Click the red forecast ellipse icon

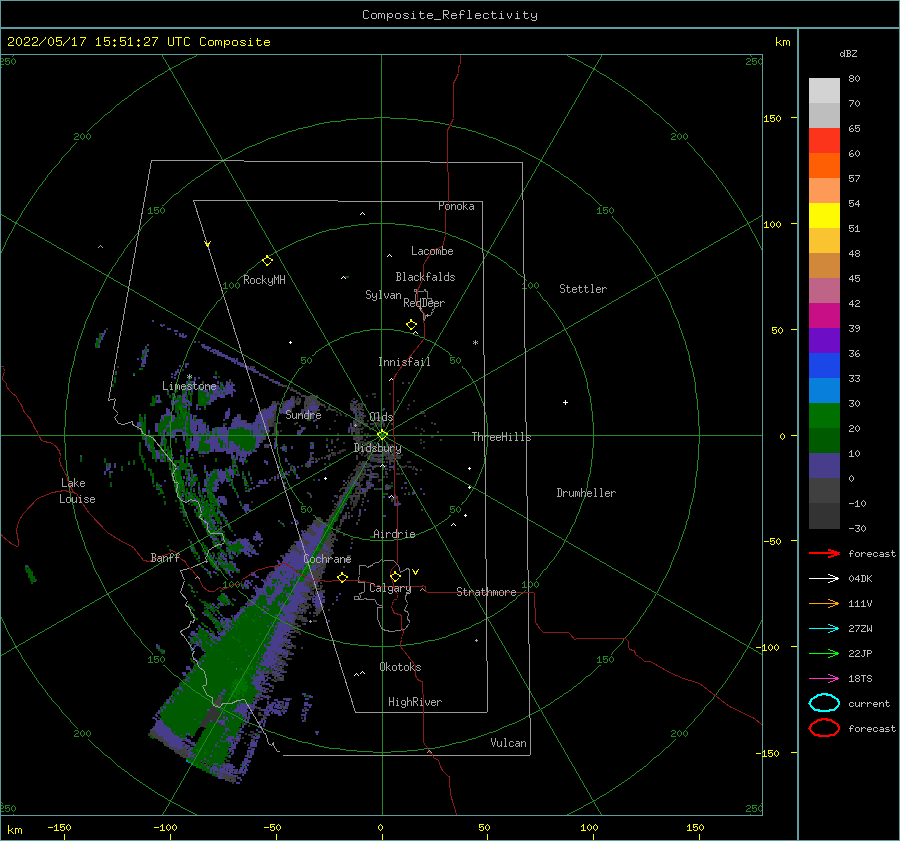click(x=824, y=728)
